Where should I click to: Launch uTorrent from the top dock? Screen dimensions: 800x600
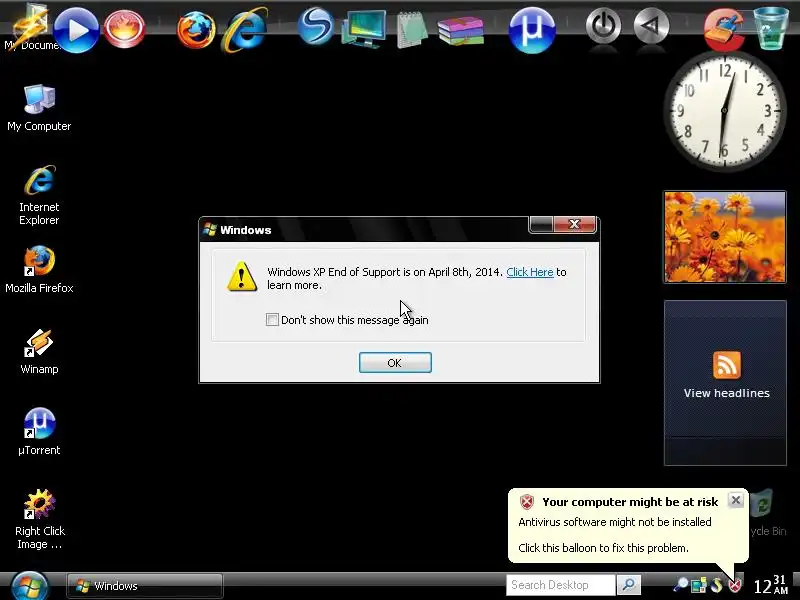coord(532,30)
